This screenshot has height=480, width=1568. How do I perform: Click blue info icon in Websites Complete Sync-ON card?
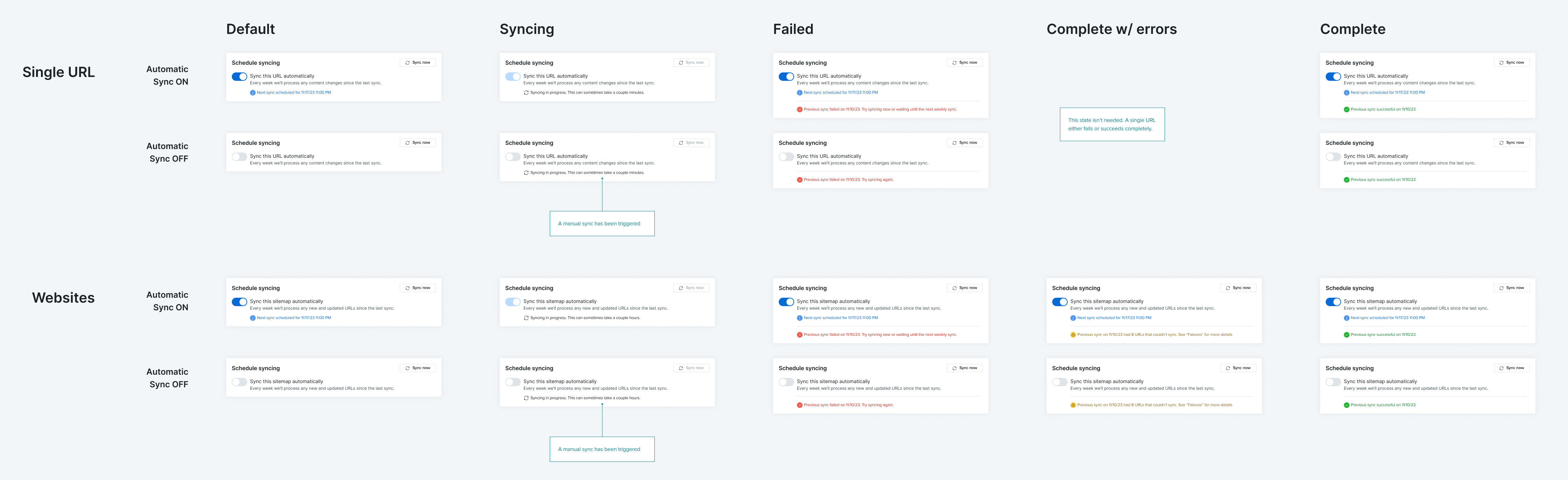1346,318
